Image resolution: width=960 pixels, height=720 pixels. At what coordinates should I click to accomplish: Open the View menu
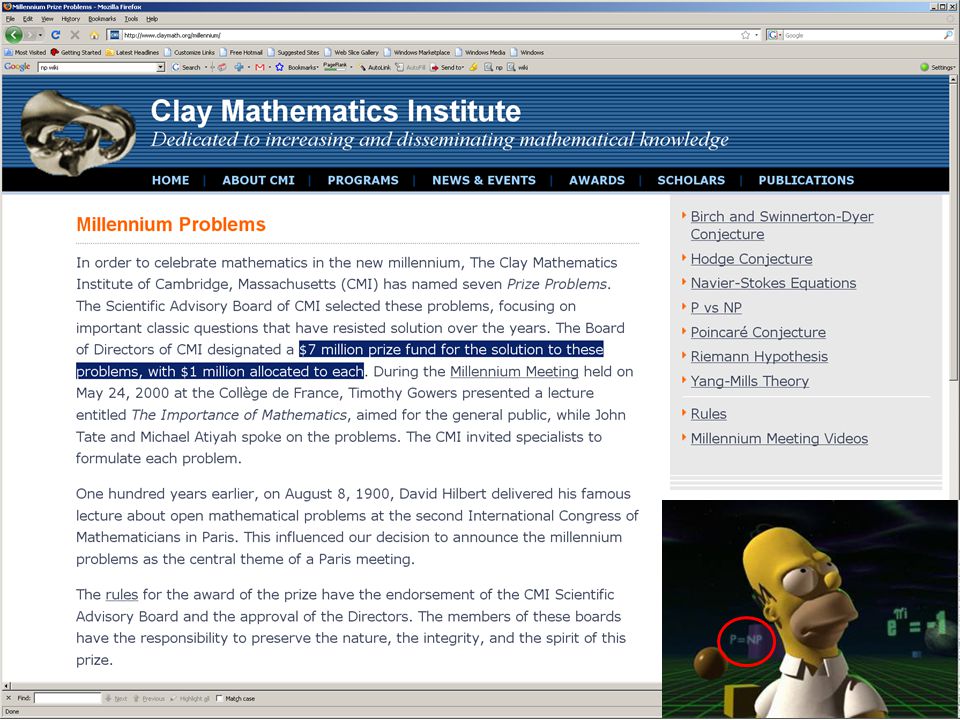tap(47, 19)
